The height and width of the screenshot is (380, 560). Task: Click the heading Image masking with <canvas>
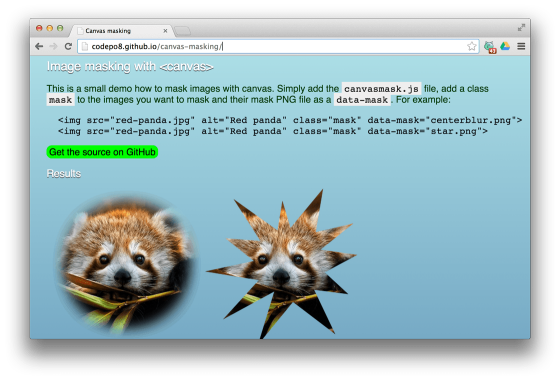pos(130,66)
